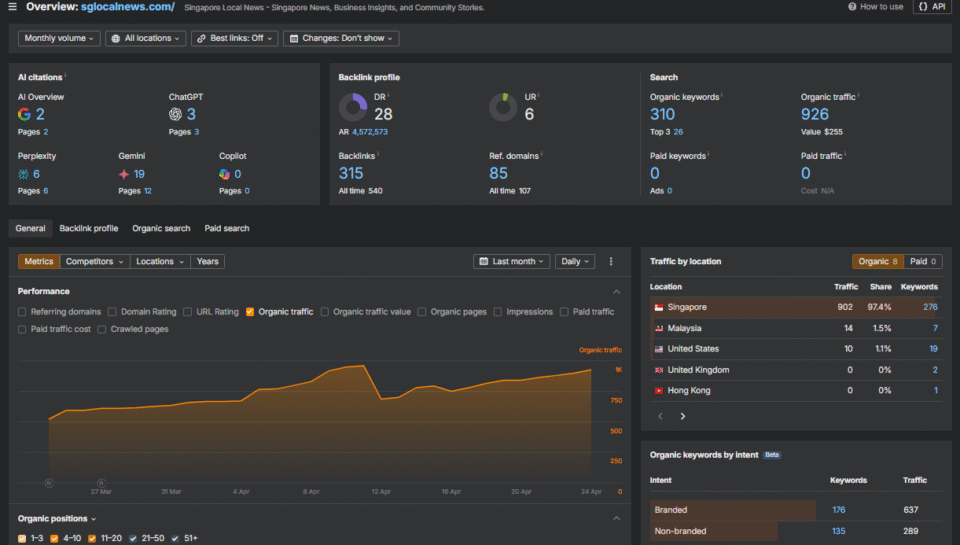Enable the Paid traffic checkbox

click(564, 312)
